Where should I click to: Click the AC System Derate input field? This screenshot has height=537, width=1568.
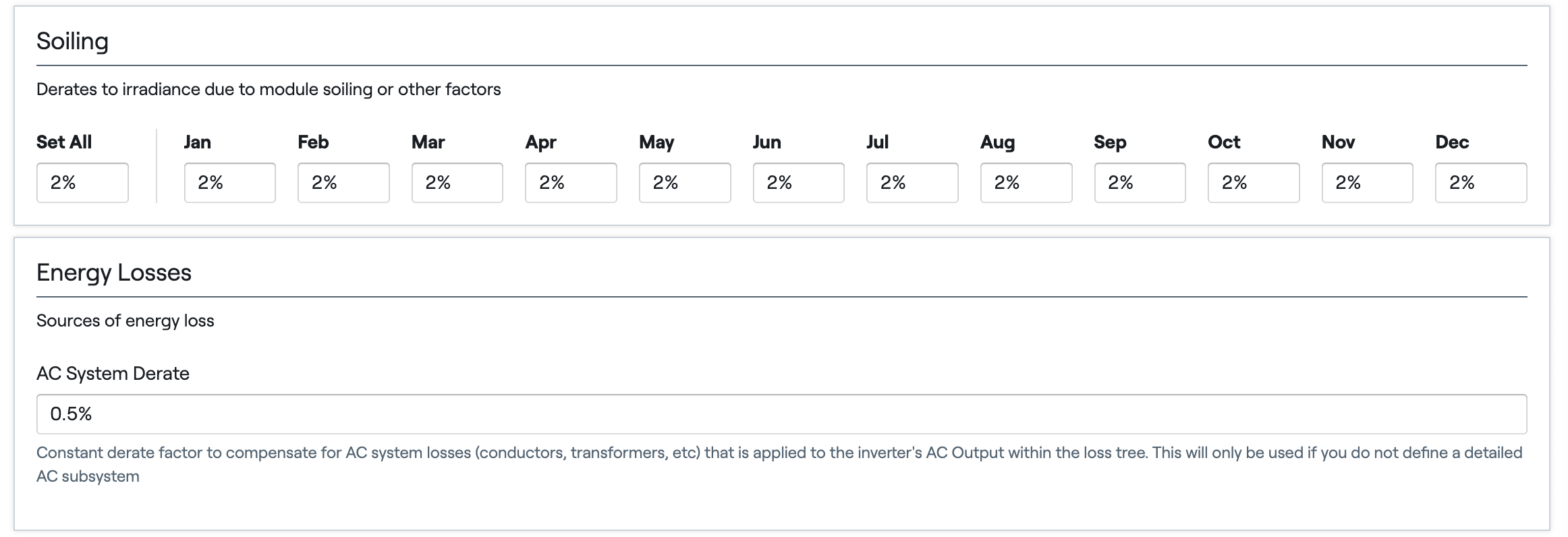pyautogui.click(x=782, y=414)
